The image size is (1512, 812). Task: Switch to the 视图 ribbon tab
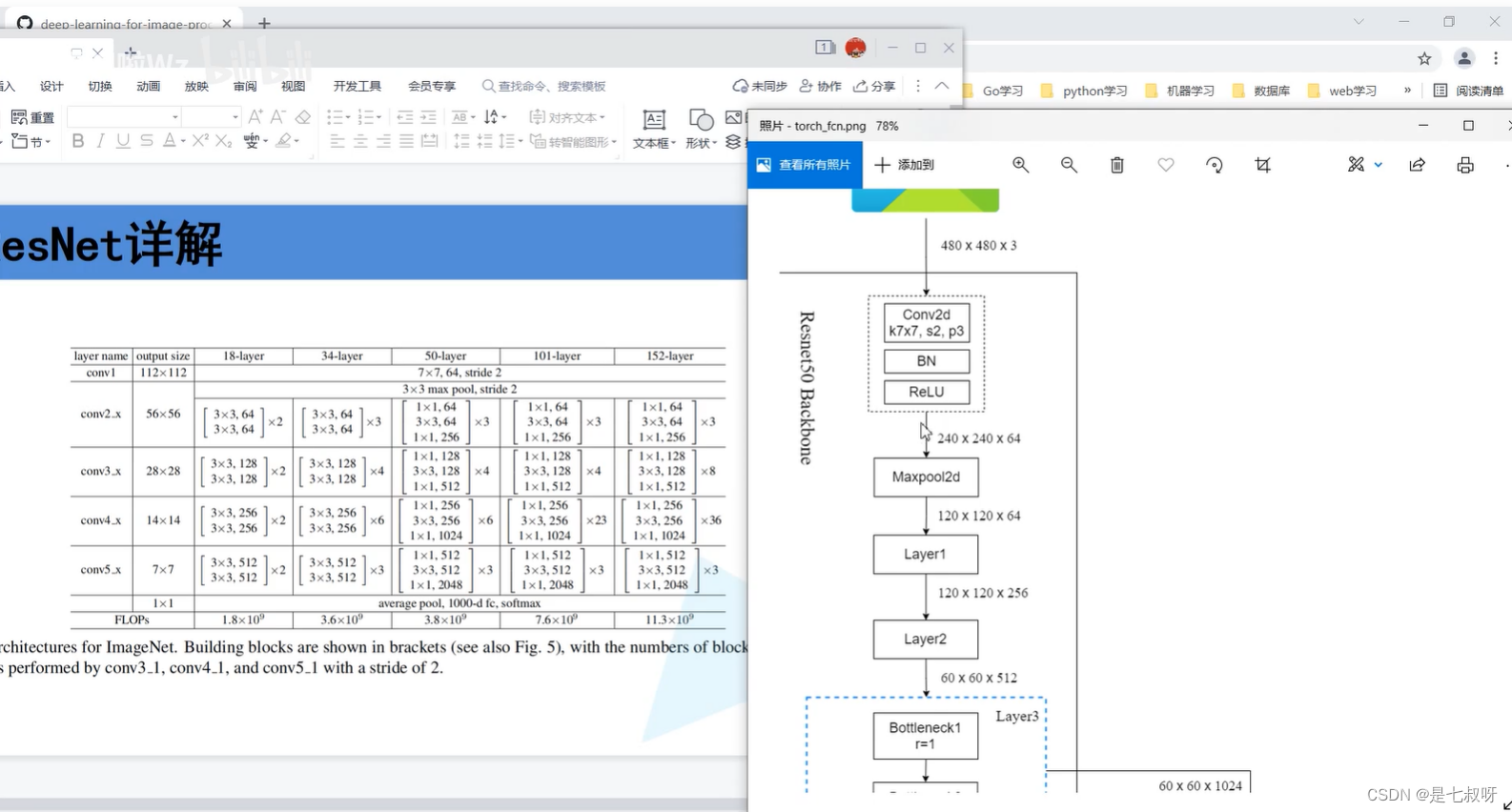[x=293, y=86]
